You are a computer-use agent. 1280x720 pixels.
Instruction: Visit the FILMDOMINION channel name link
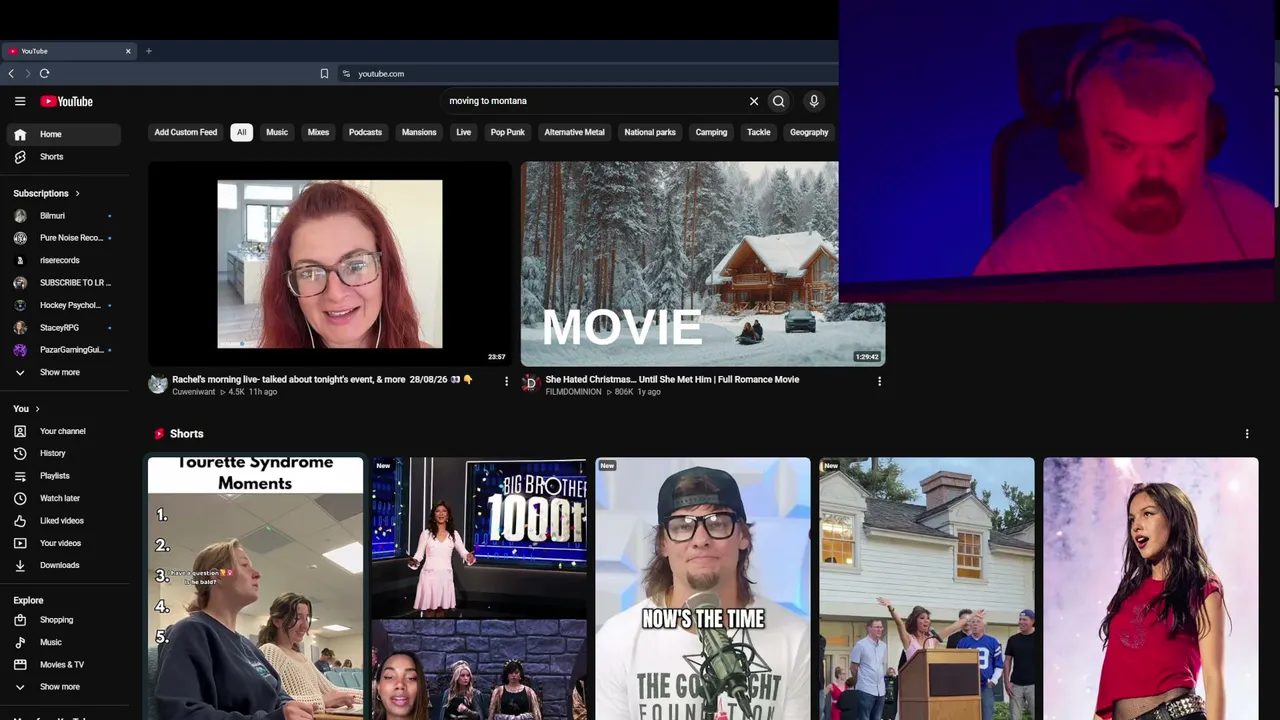573,392
